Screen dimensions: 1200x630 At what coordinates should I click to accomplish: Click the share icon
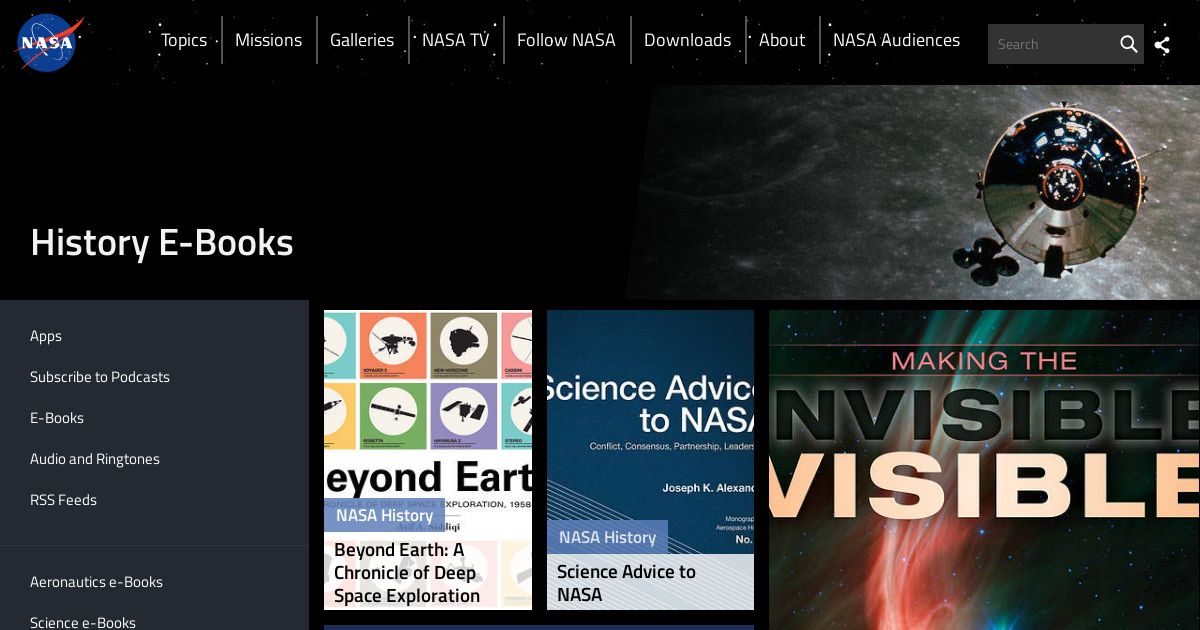pos(1162,44)
